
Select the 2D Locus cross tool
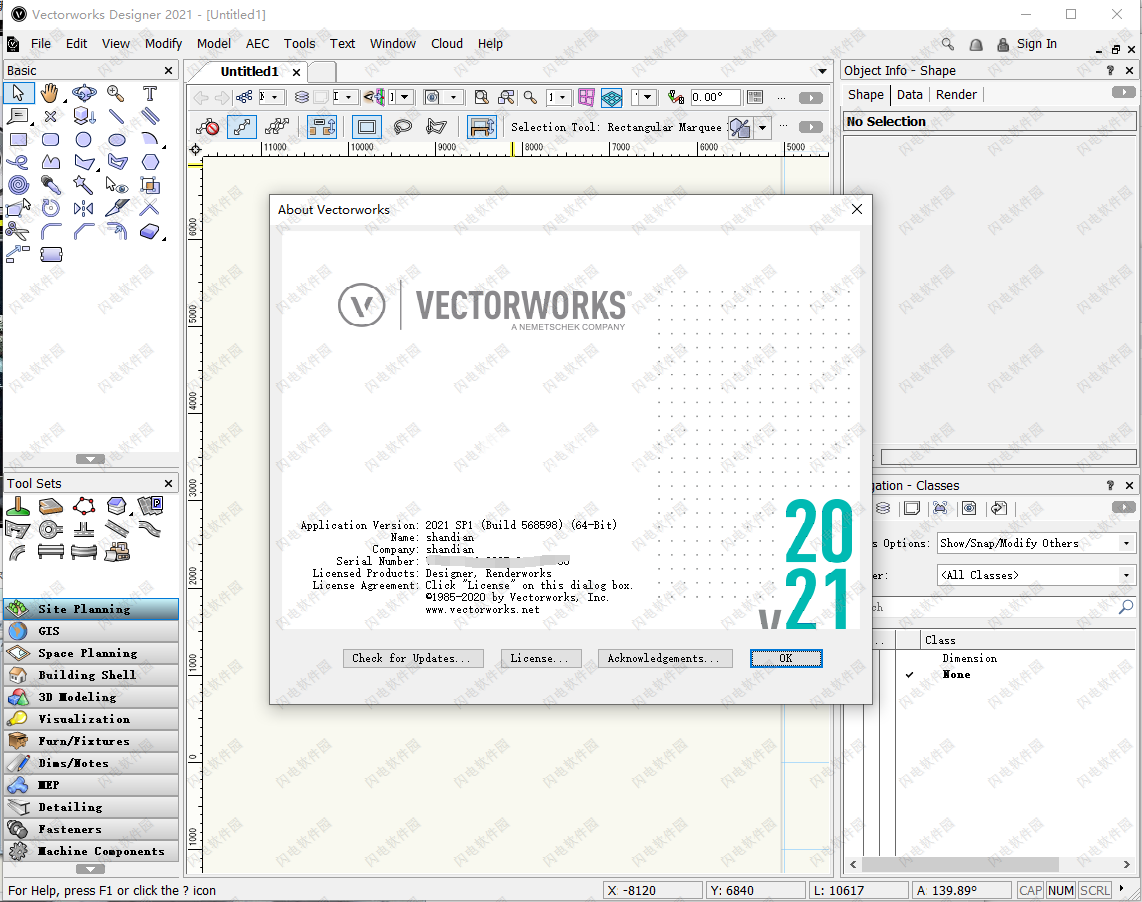tap(50, 116)
